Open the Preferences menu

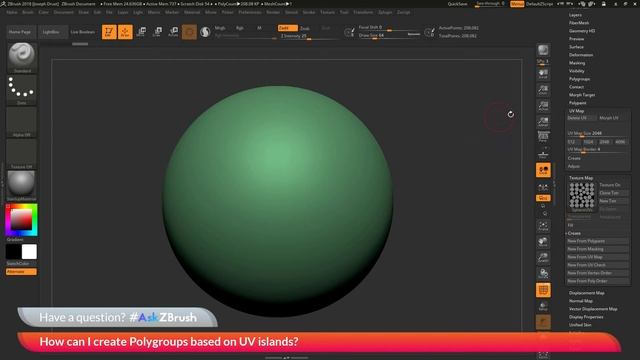250,12
